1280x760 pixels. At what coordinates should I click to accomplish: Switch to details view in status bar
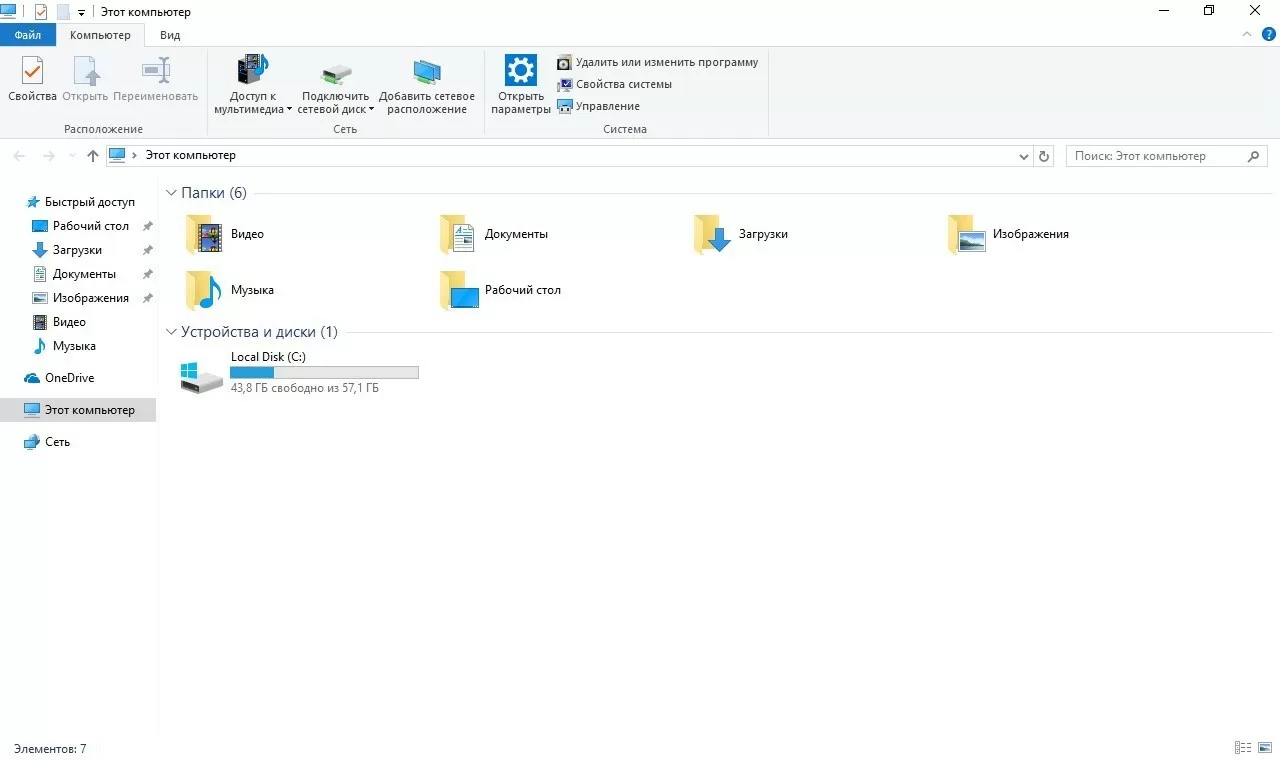pyautogui.click(x=1243, y=748)
